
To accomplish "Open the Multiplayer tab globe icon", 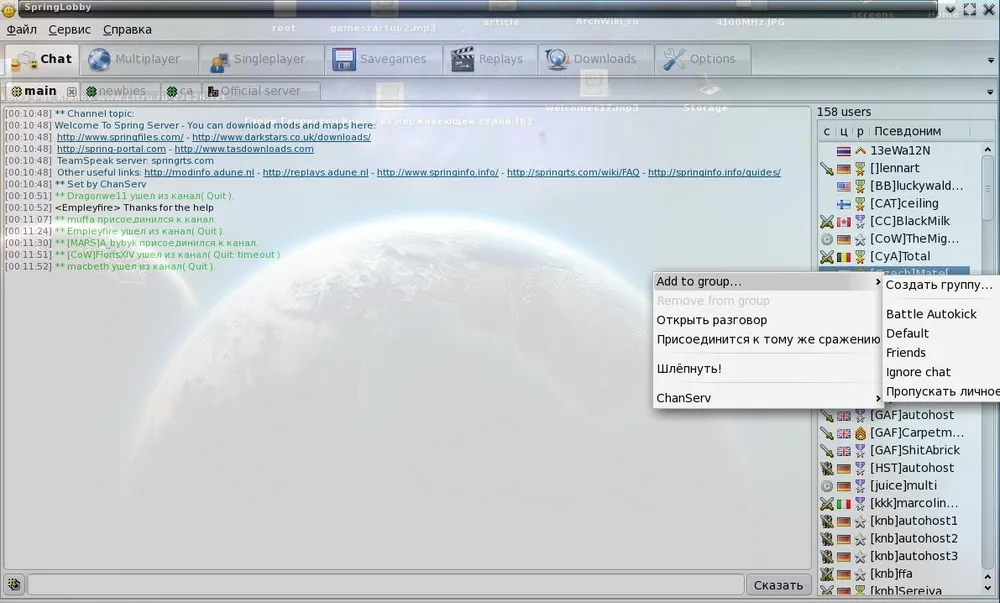I will coord(99,60).
